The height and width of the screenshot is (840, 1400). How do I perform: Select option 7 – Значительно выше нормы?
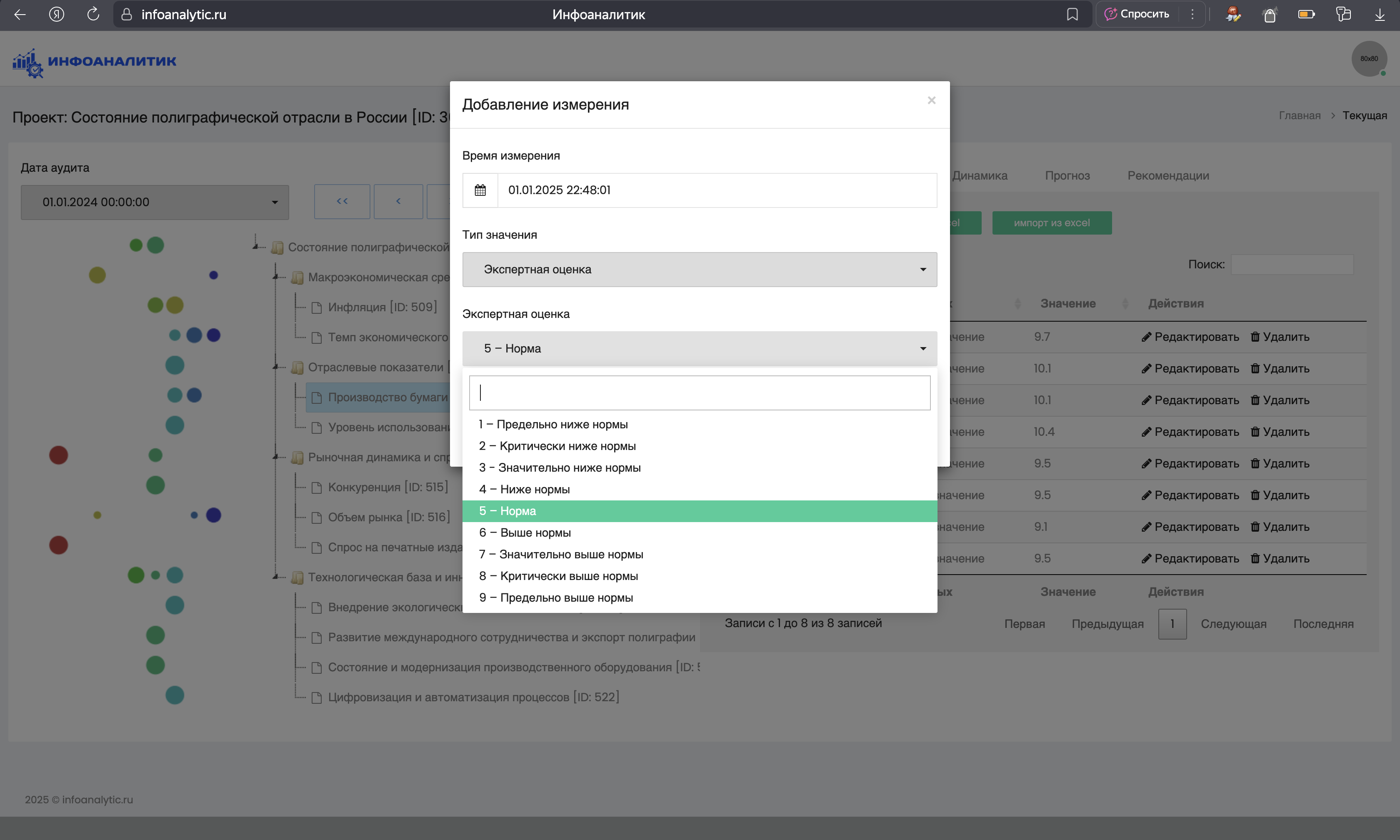click(561, 554)
